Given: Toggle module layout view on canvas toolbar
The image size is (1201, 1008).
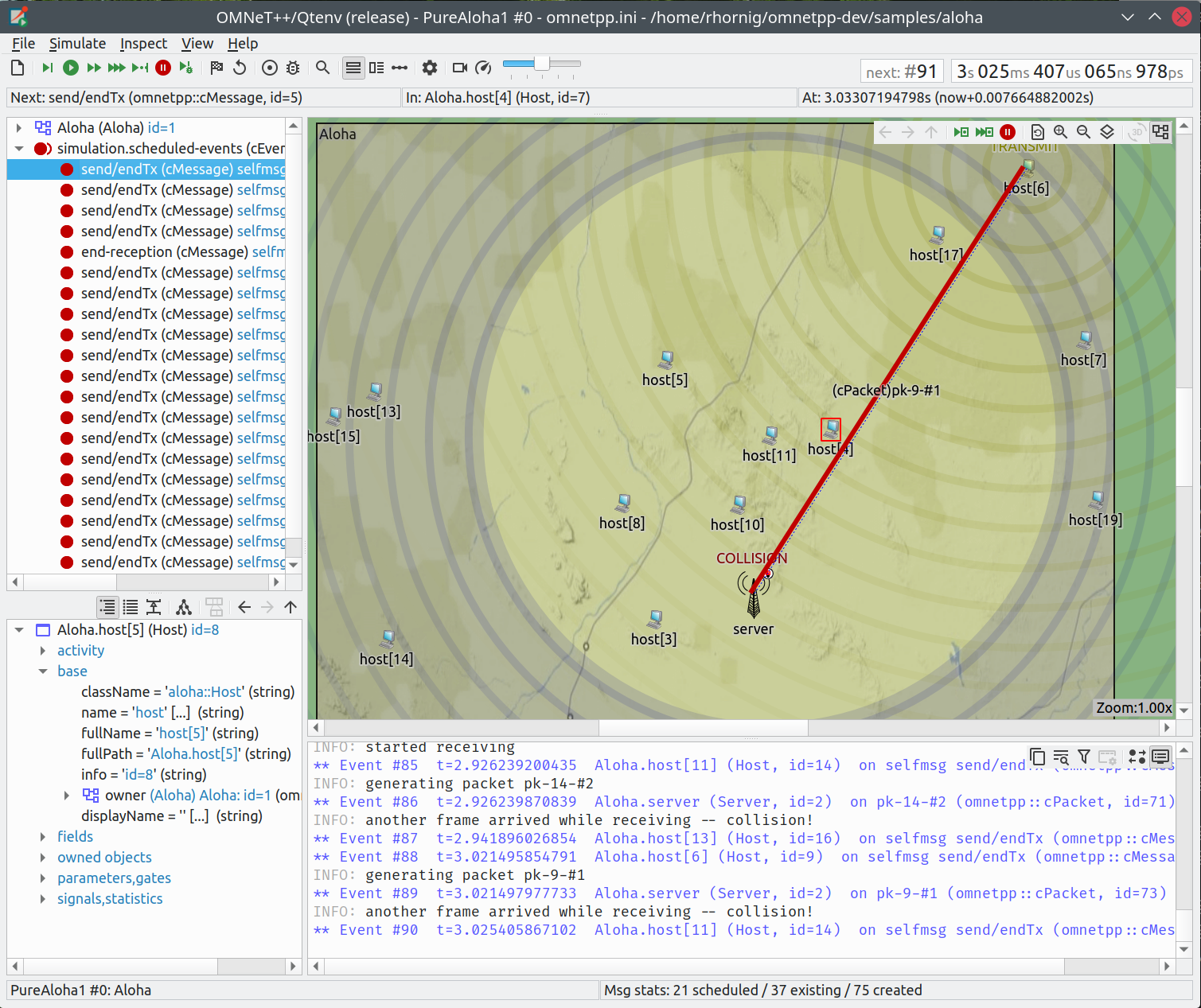Looking at the screenshot, I should (1161, 131).
